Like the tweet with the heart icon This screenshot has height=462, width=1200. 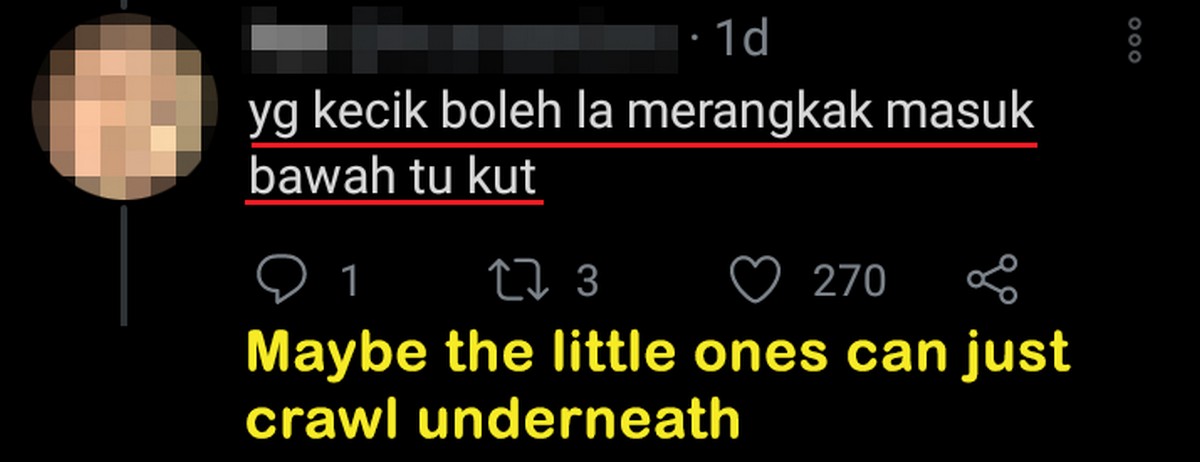pyautogui.click(x=755, y=281)
